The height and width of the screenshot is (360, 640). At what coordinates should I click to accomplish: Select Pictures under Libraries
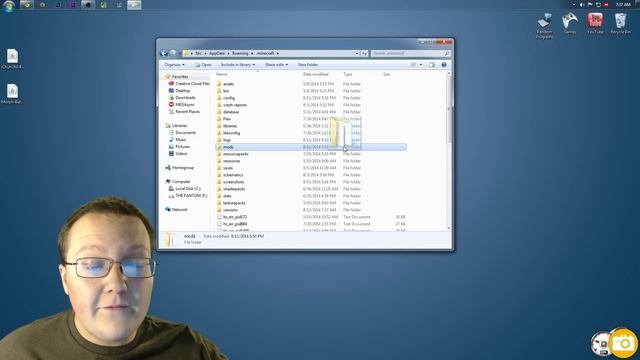(x=180, y=147)
